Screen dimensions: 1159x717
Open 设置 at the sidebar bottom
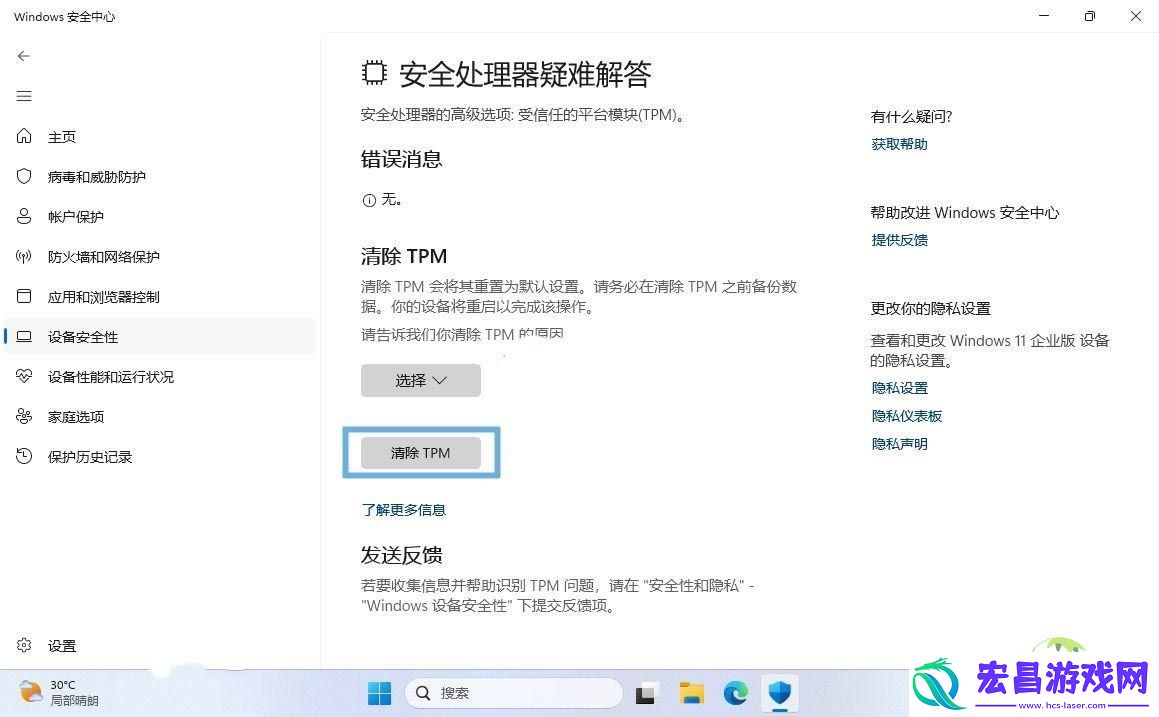(x=62, y=645)
